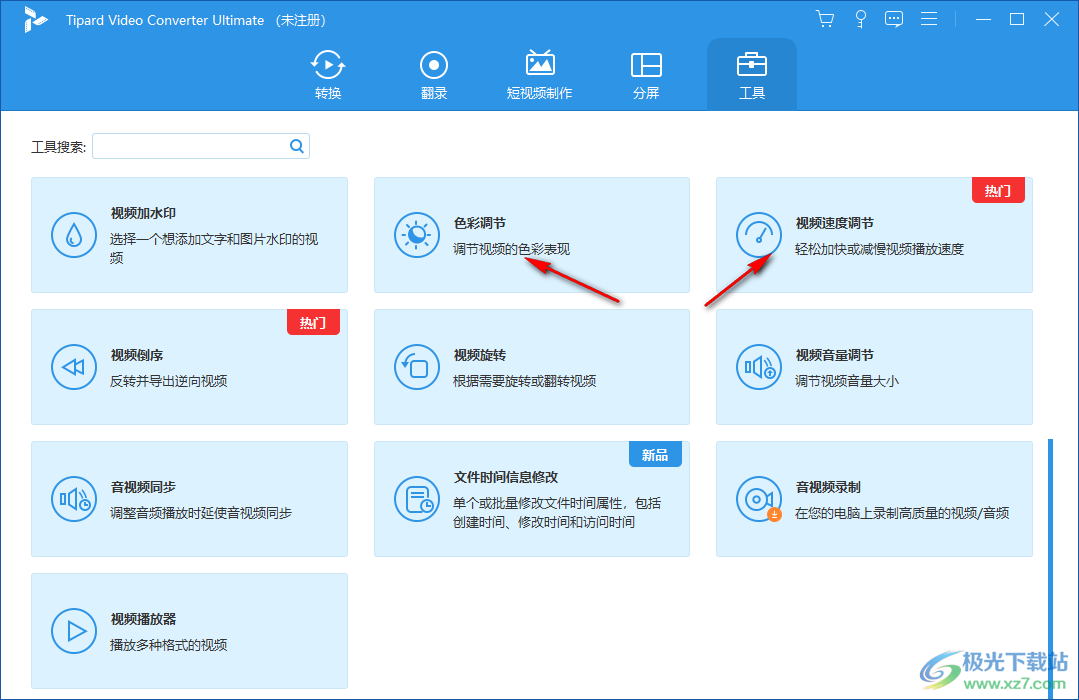Click the search magnifier icon
1079x700 pixels.
pyautogui.click(x=296, y=145)
